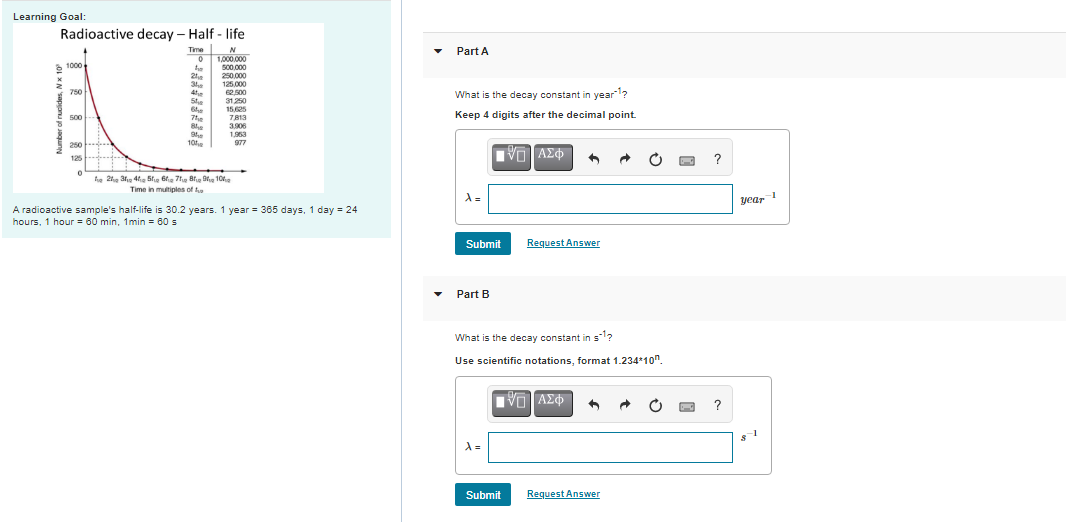The height and width of the screenshot is (522, 1066).
Task: Click the reset icon in Part A toolbar
Action: pyautogui.click(x=655, y=160)
